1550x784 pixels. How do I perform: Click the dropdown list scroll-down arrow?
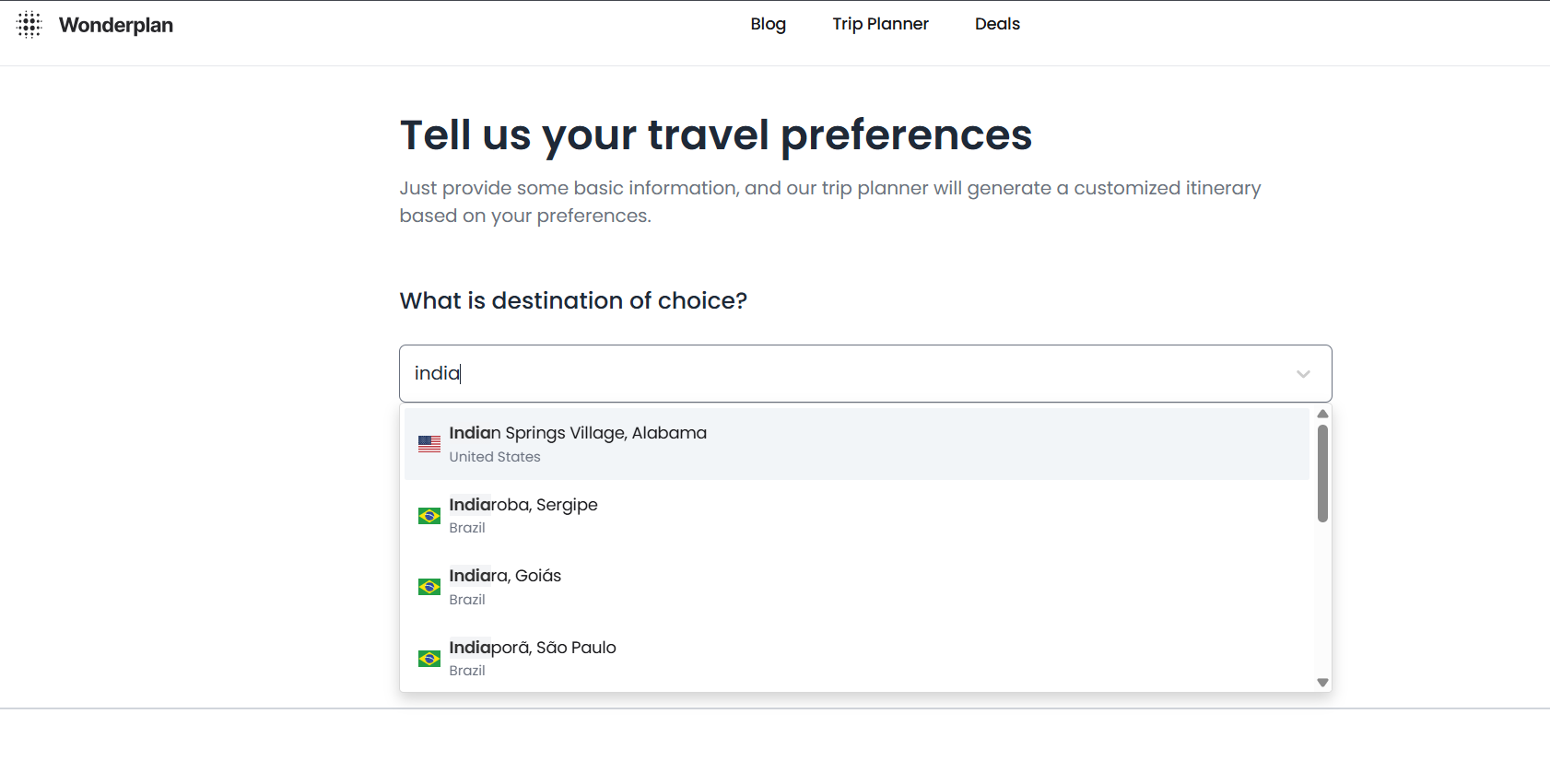pyautogui.click(x=1322, y=683)
